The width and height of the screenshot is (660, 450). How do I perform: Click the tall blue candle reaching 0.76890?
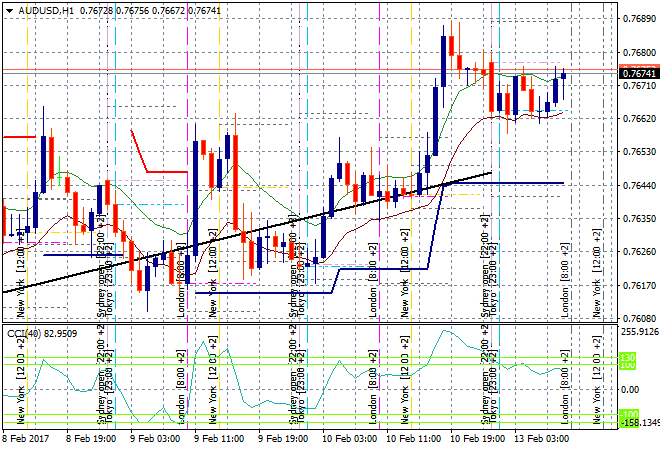(x=443, y=62)
